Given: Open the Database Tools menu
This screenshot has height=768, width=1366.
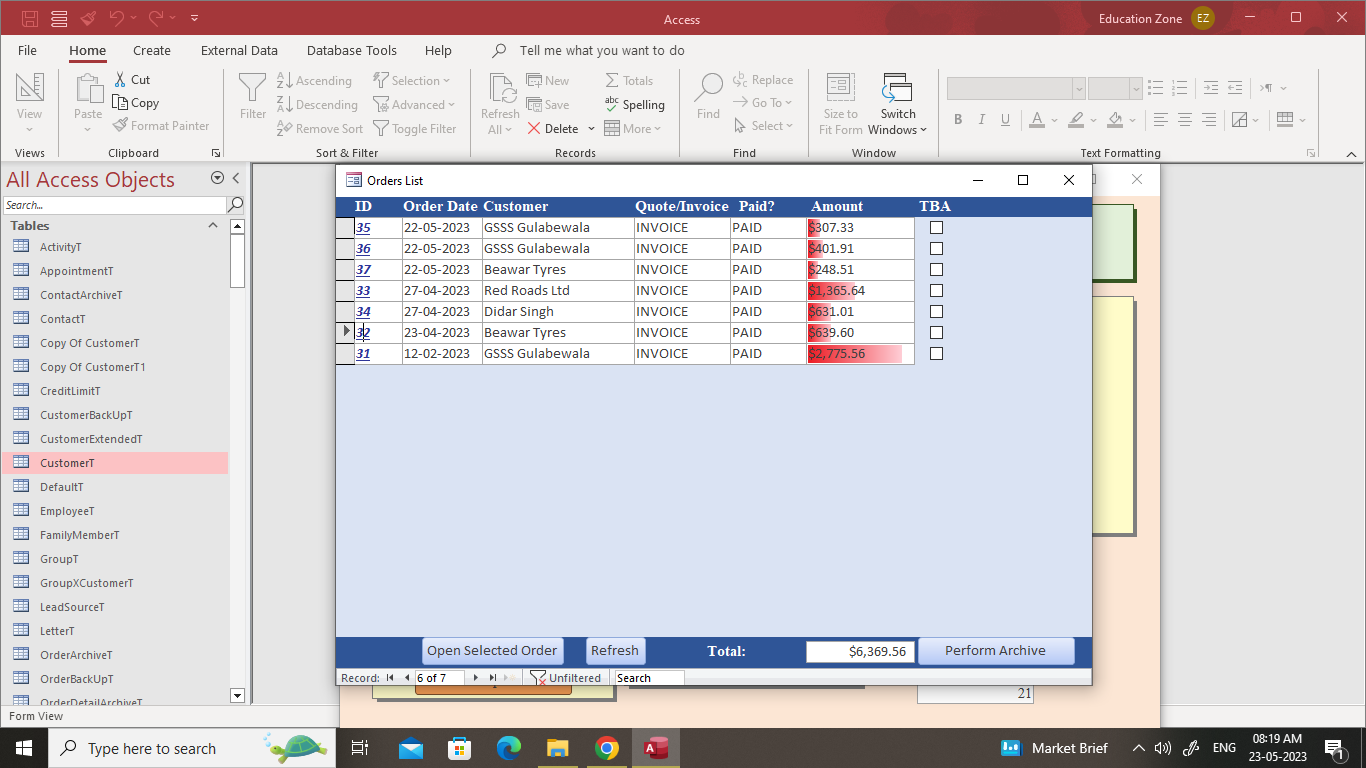Looking at the screenshot, I should pyautogui.click(x=352, y=50).
